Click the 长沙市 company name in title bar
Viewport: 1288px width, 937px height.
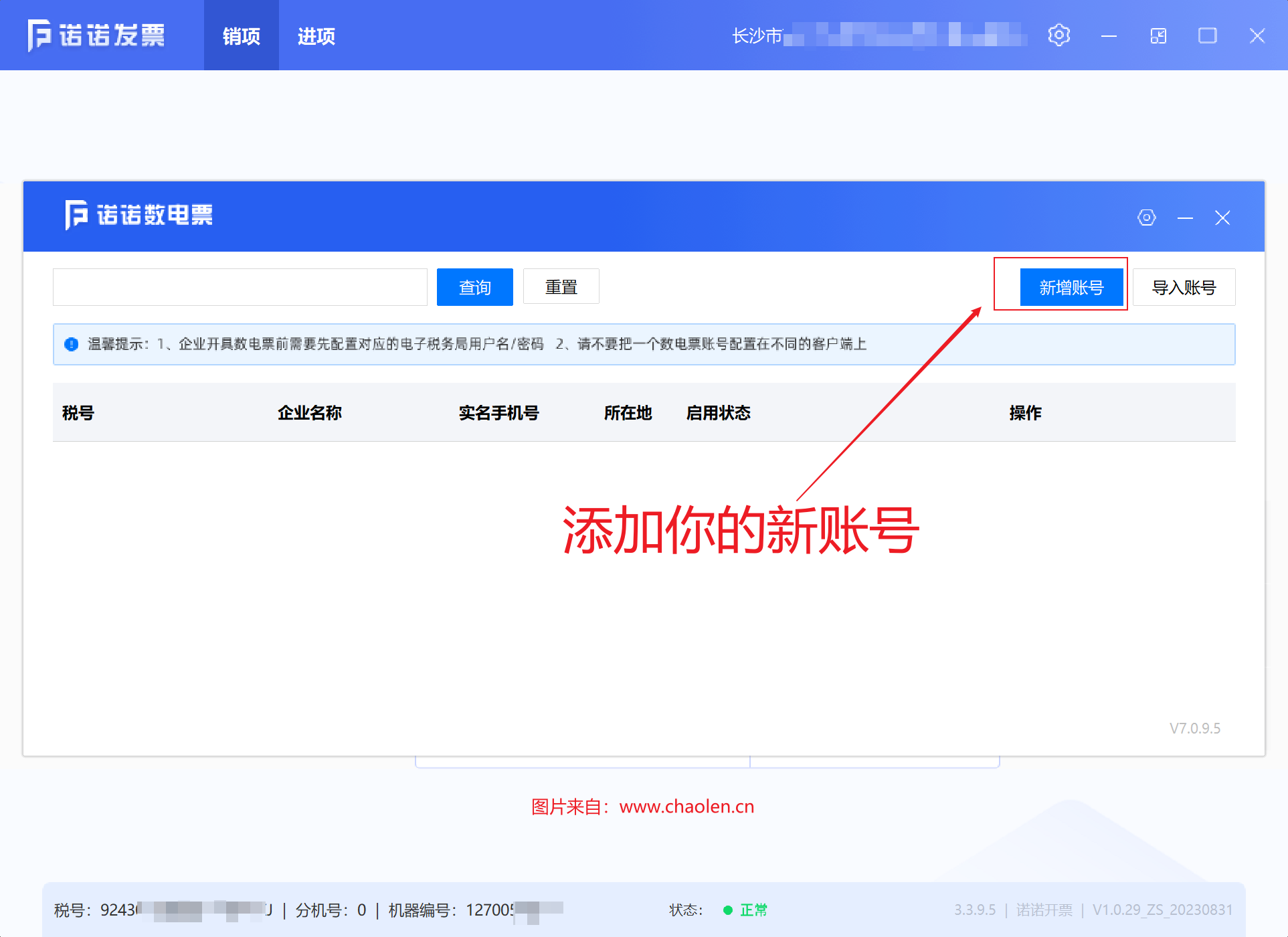tap(880, 35)
